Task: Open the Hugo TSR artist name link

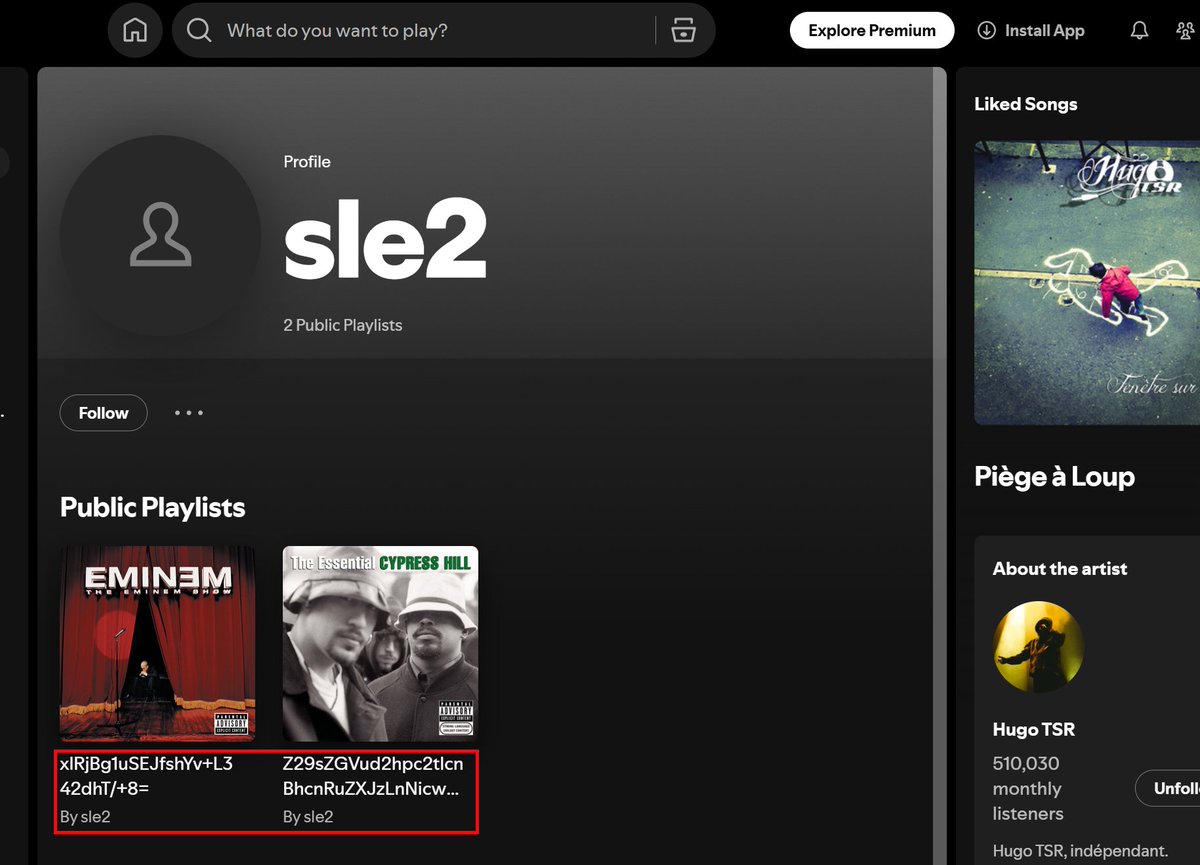Action: click(x=1034, y=729)
